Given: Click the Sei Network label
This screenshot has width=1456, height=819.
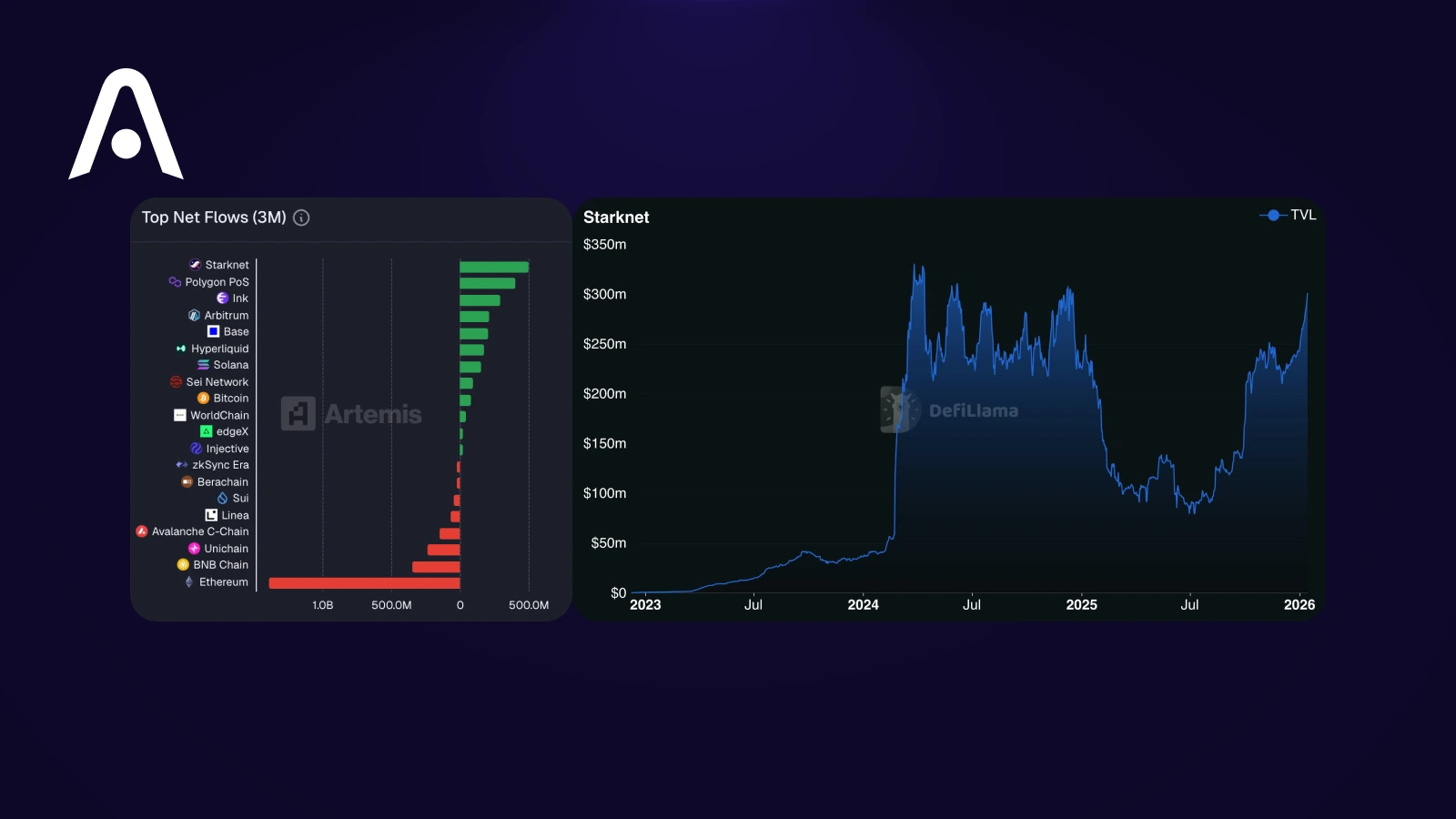Looking at the screenshot, I should (217, 382).
